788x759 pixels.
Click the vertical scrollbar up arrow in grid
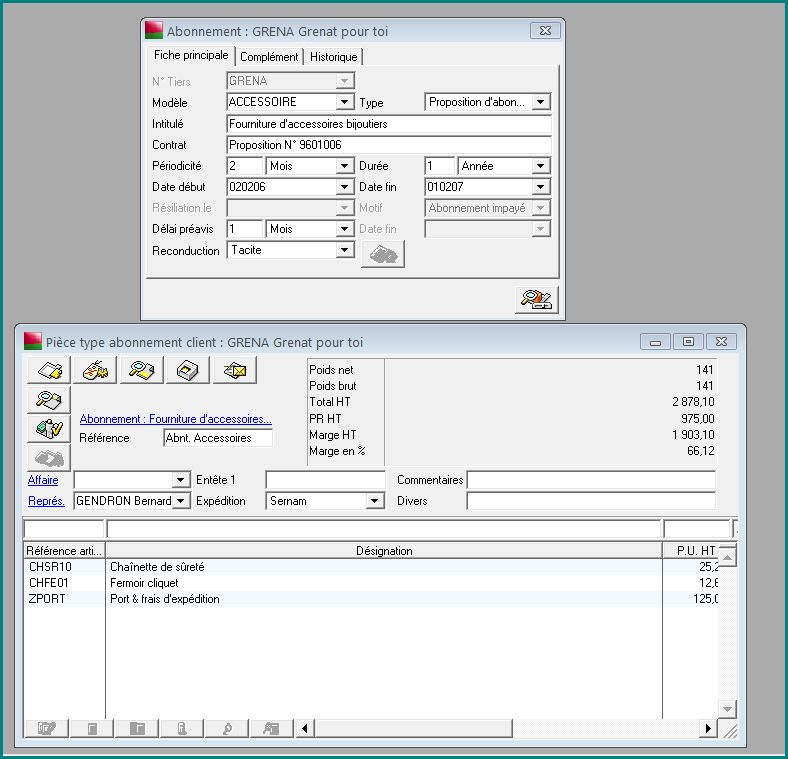(x=727, y=557)
